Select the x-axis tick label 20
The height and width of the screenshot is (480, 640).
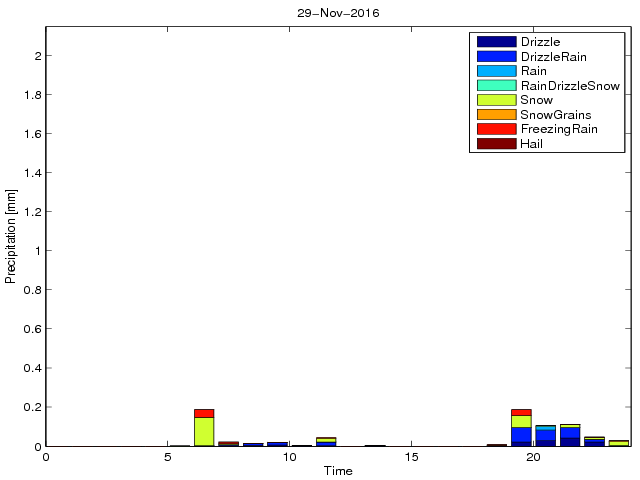(533, 457)
